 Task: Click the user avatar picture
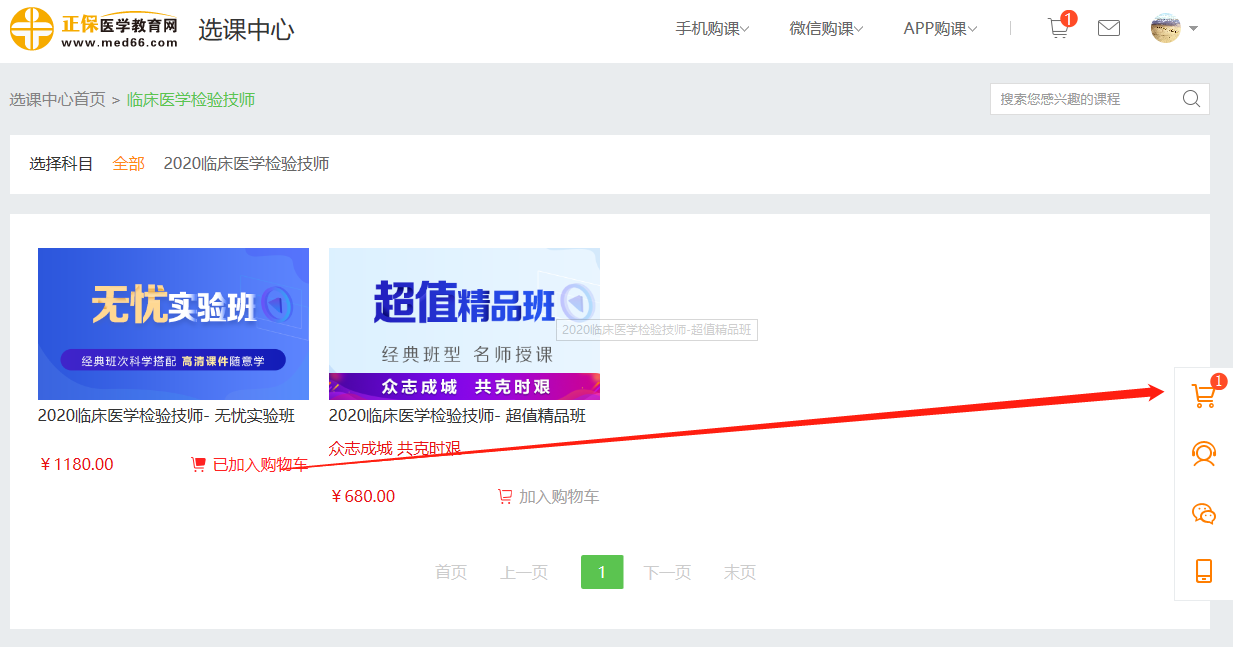pyautogui.click(x=1165, y=28)
